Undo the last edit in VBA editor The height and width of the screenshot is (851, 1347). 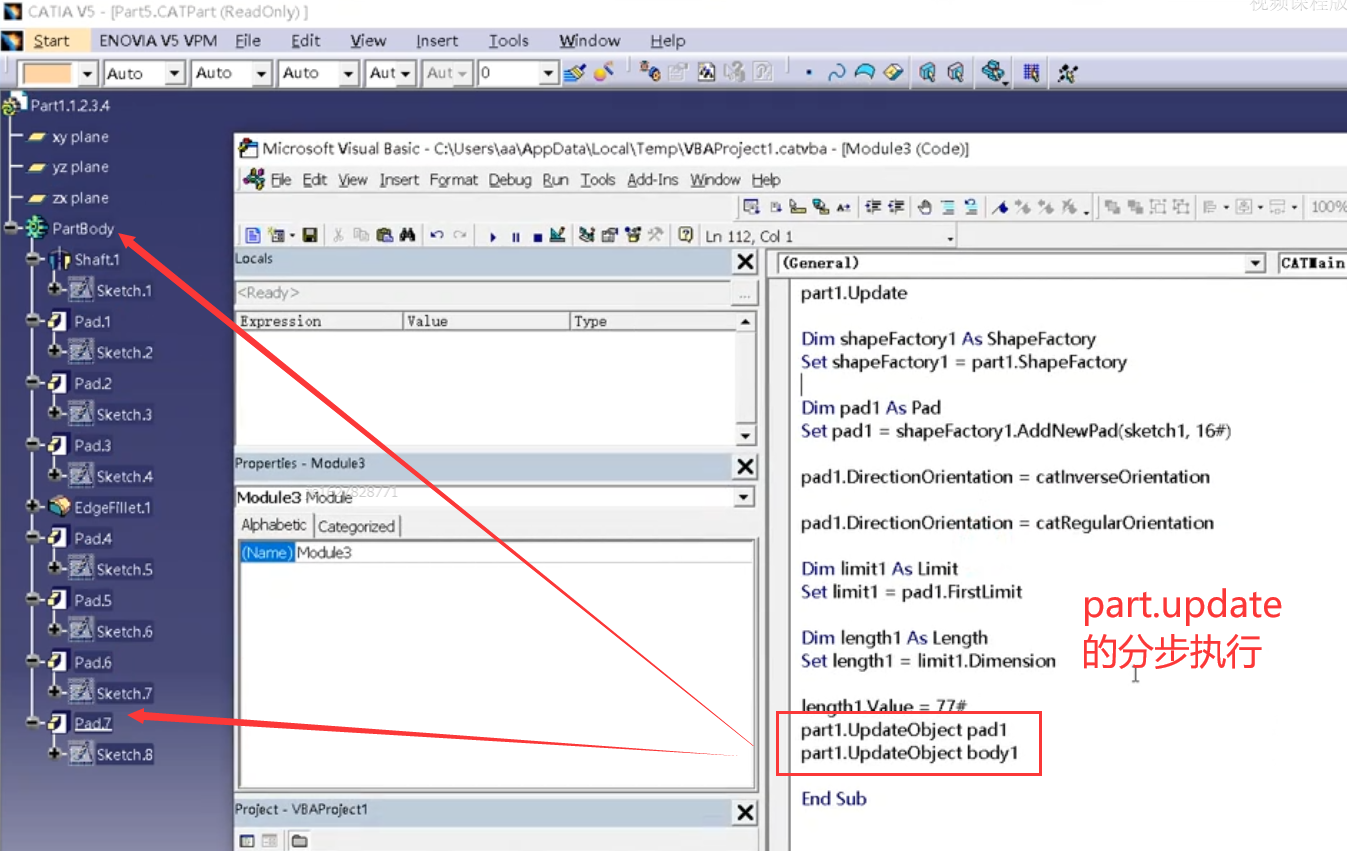437,235
